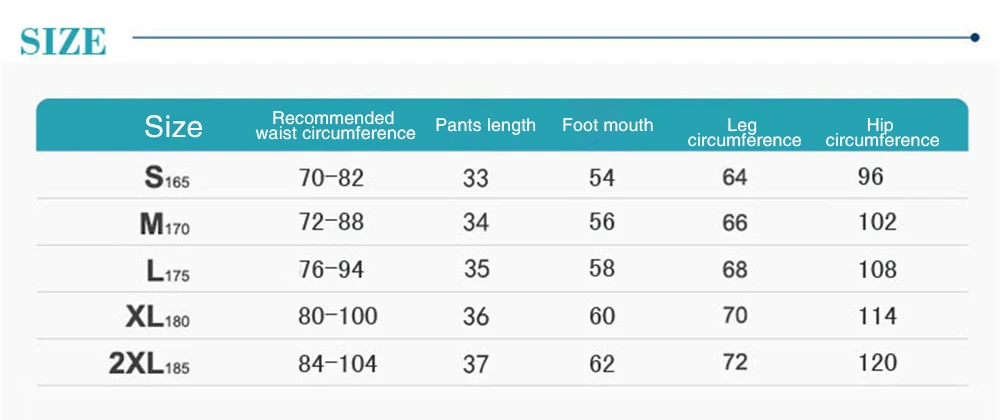Select the foot mouth value 62
Viewport: 1000px width, 420px height.
[x=602, y=363]
